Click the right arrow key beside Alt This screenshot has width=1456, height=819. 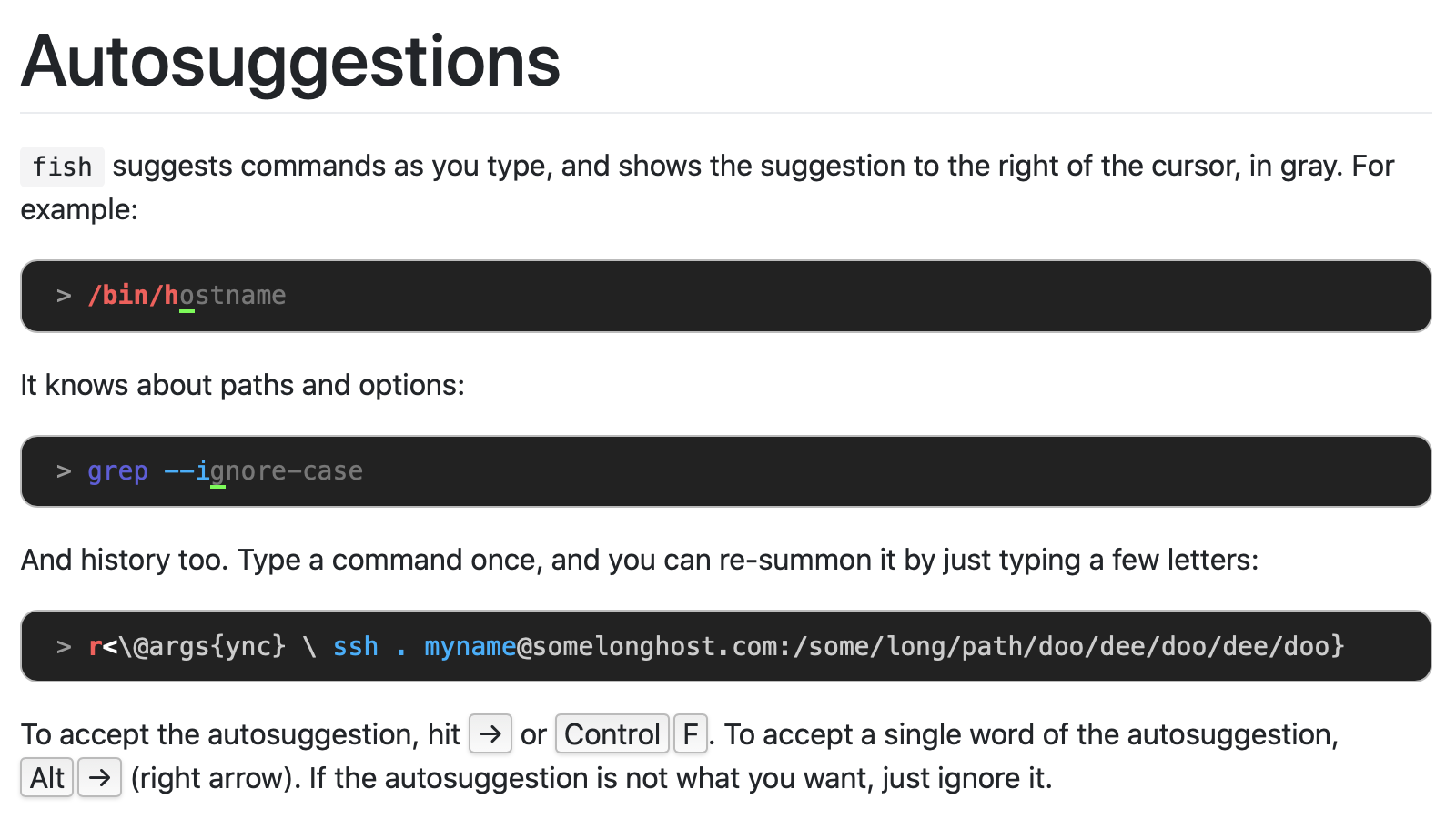pos(99,778)
